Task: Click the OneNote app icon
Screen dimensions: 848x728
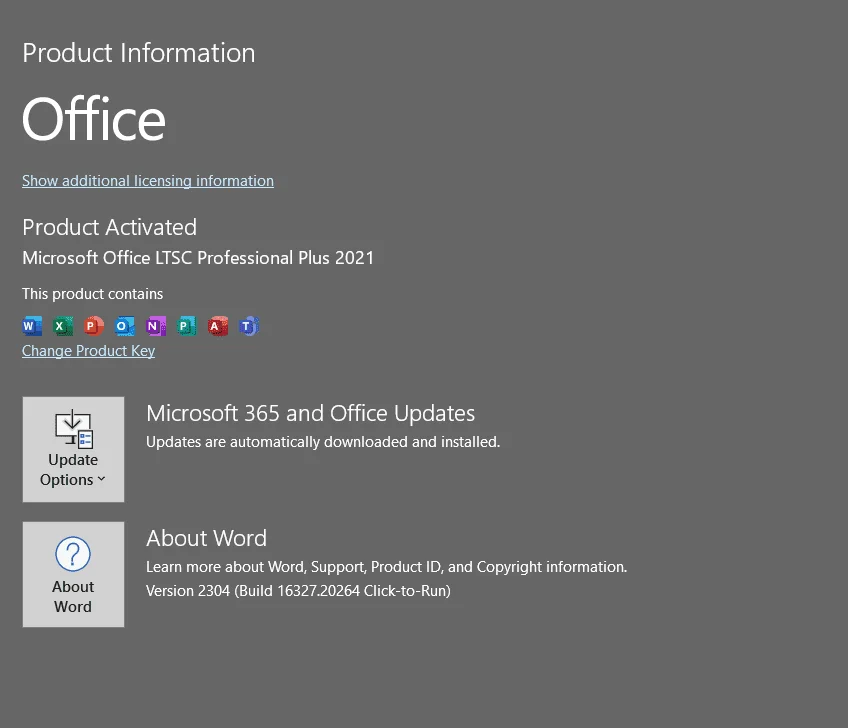Action: 156,326
